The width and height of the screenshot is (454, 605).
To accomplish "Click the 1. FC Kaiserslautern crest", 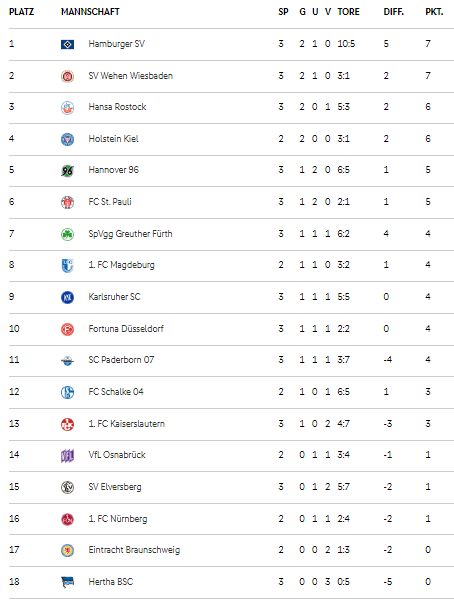I will coord(68,424).
